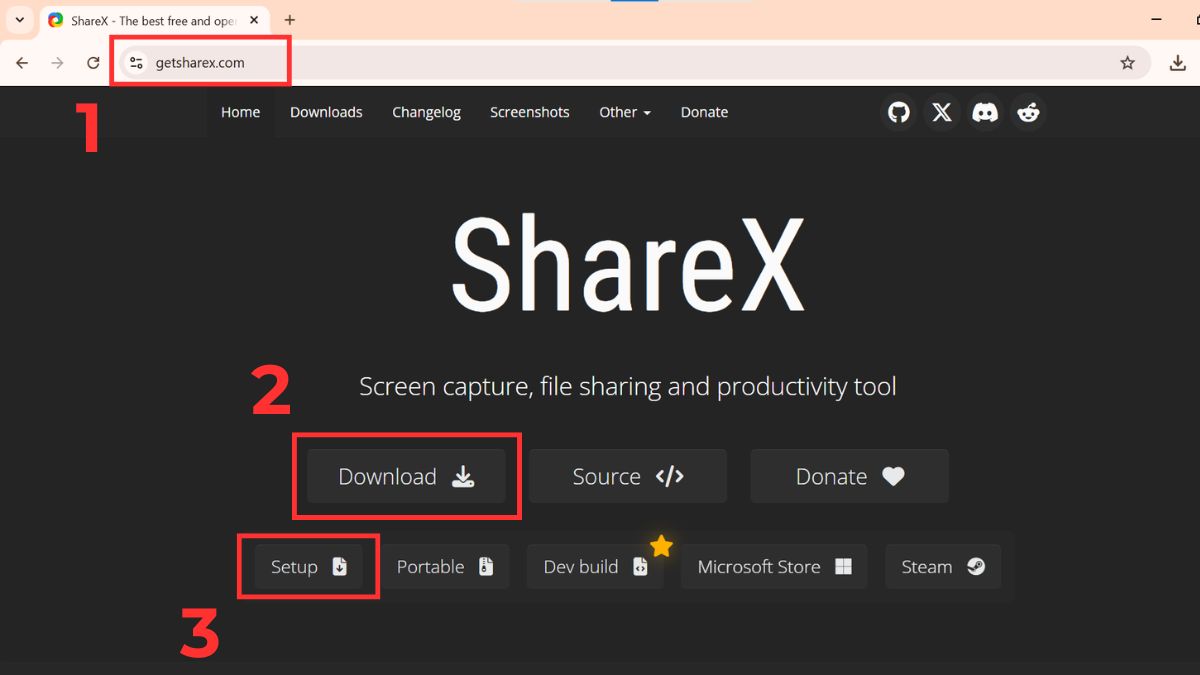
Task: Open the Donate nav item
Action: (x=704, y=112)
